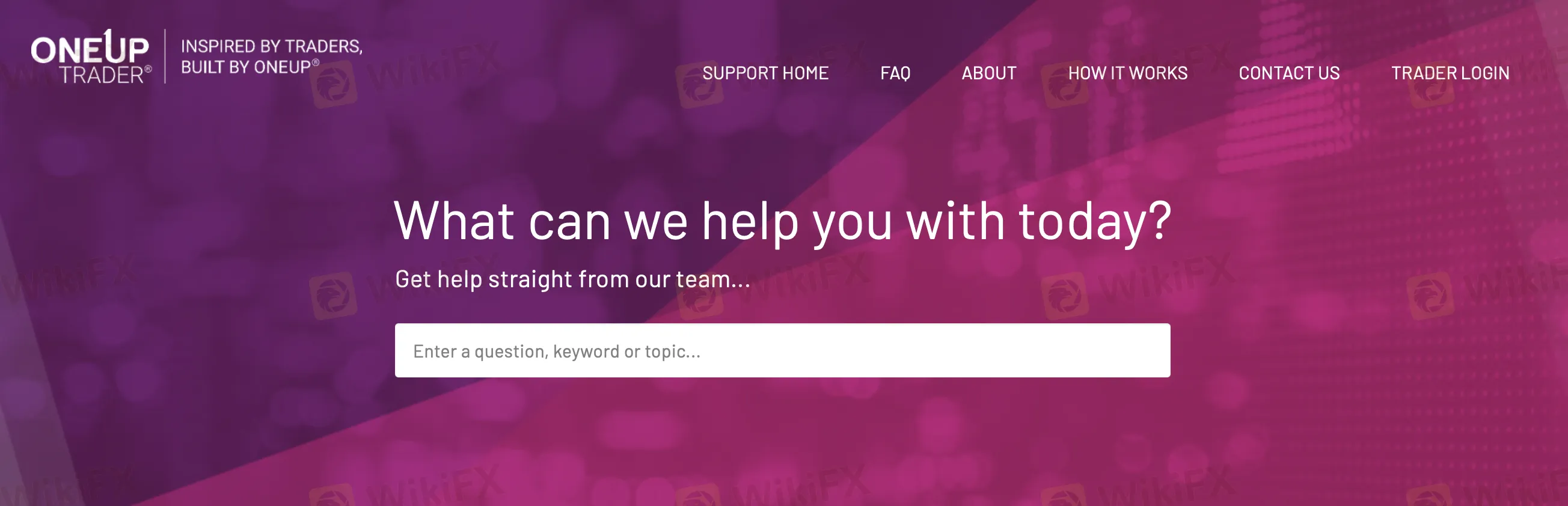Viewport: 1568px width, 506px height.
Task: Focus the question or keyword search box
Action: 782,350
